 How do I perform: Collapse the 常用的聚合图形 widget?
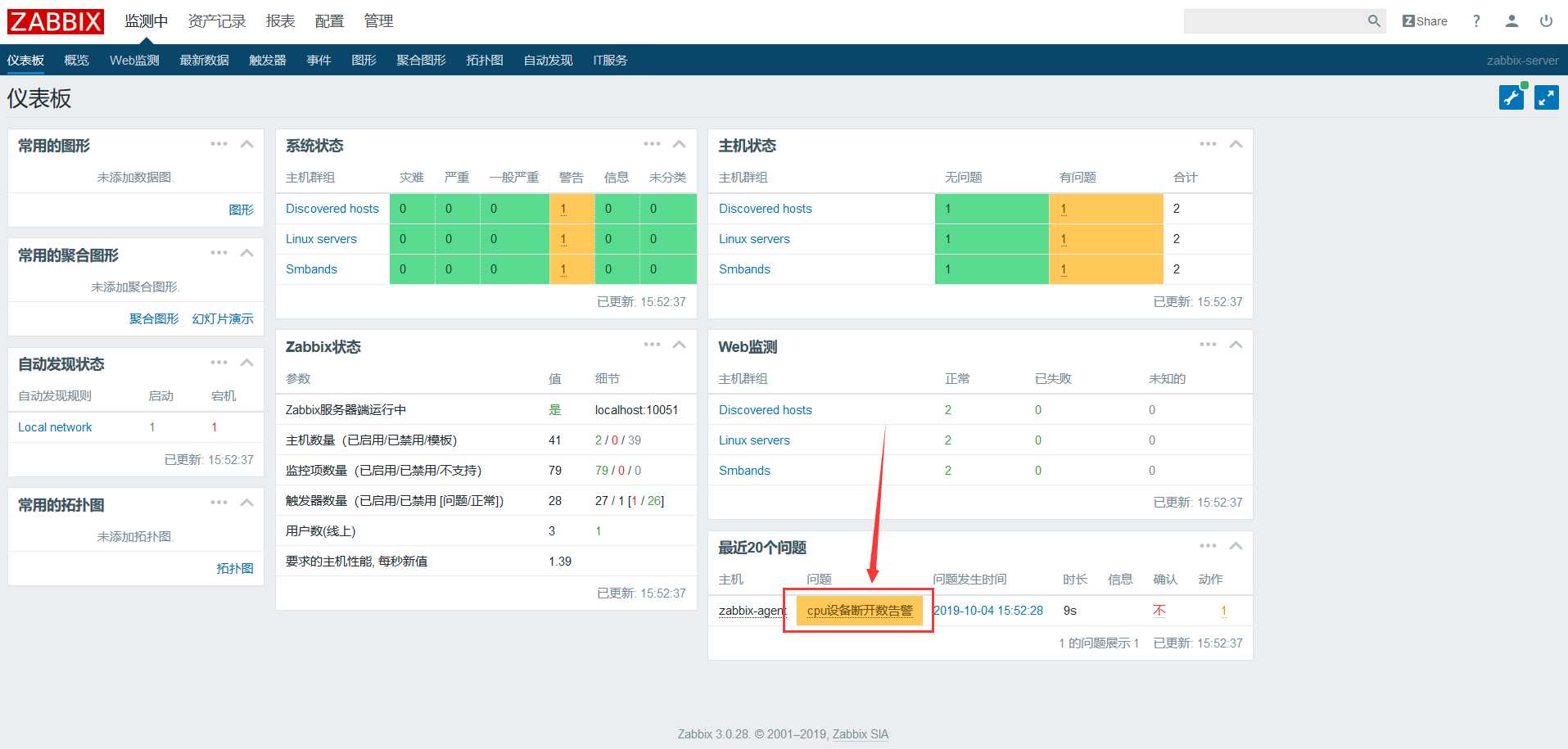(x=246, y=253)
